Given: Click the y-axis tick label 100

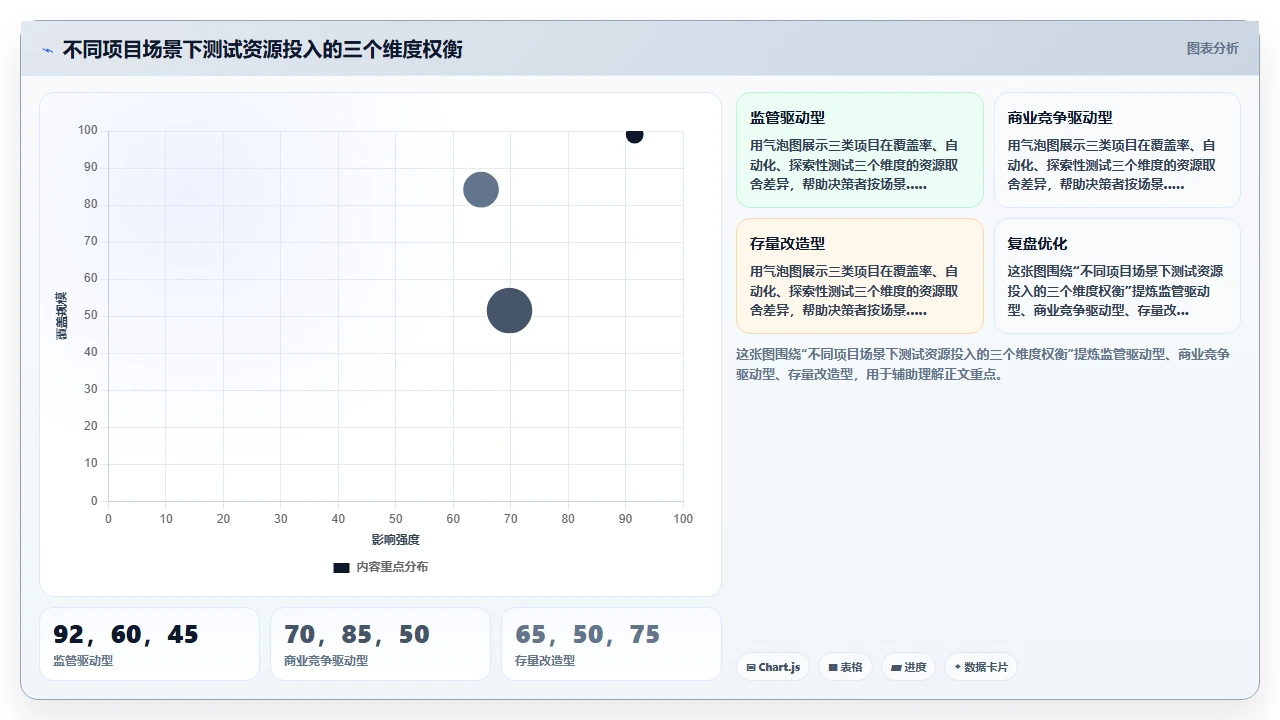Looking at the screenshot, I should pos(88,130).
